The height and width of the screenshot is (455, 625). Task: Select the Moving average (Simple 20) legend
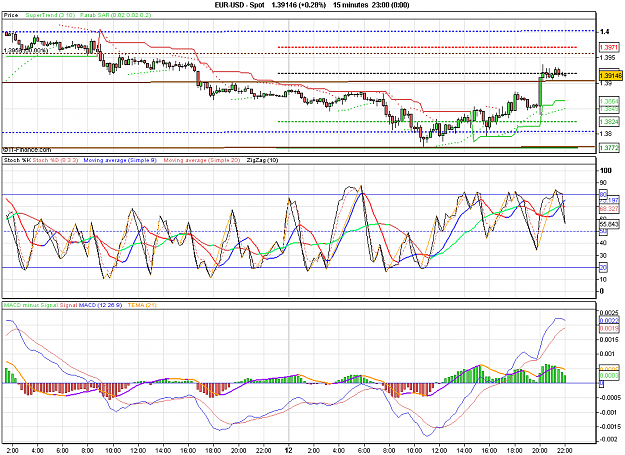(202, 160)
